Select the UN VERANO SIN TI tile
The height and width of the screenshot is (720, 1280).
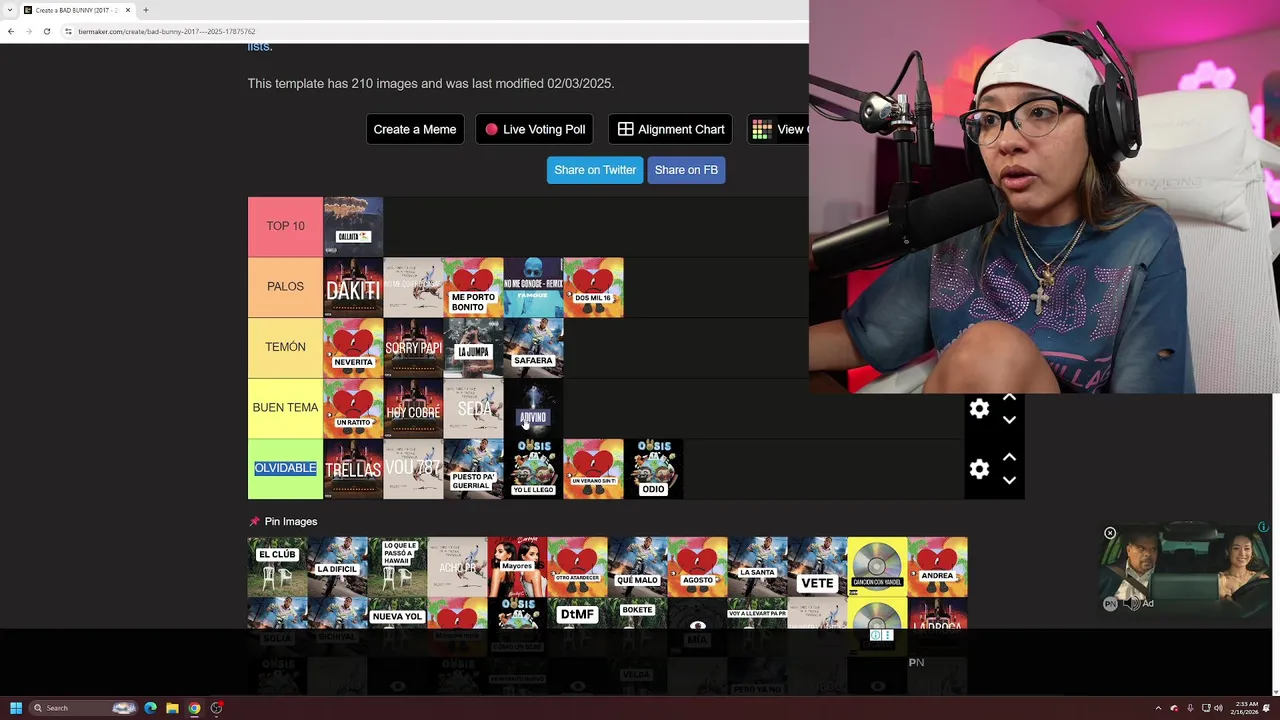click(x=593, y=469)
